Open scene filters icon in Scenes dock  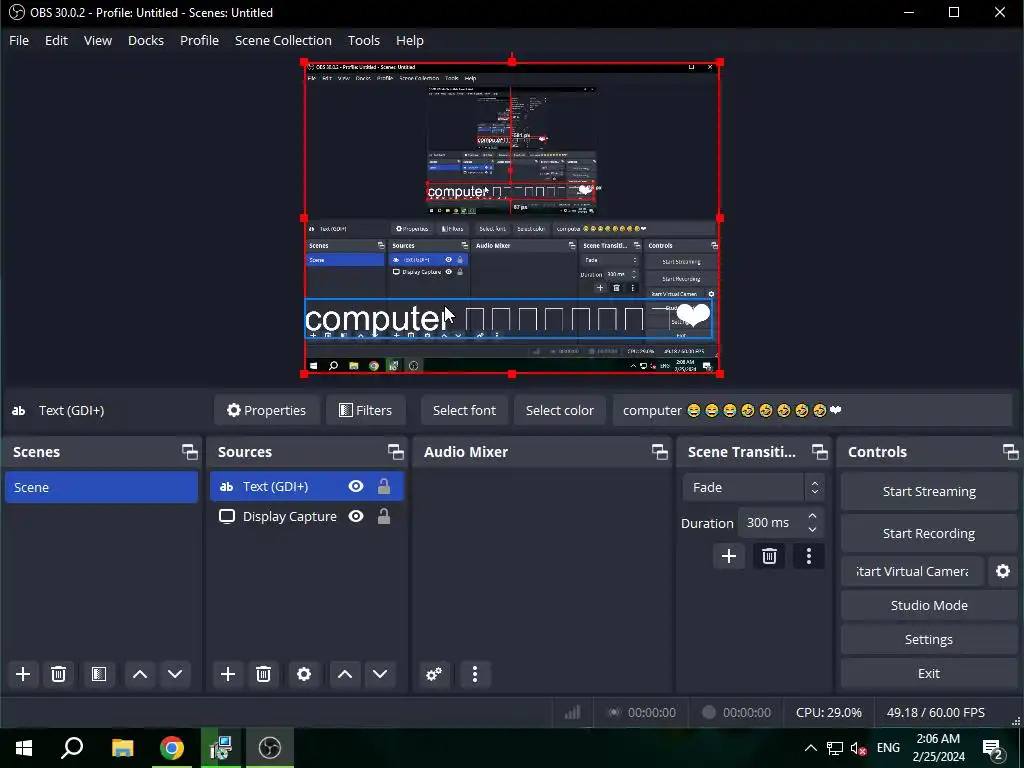click(x=99, y=674)
